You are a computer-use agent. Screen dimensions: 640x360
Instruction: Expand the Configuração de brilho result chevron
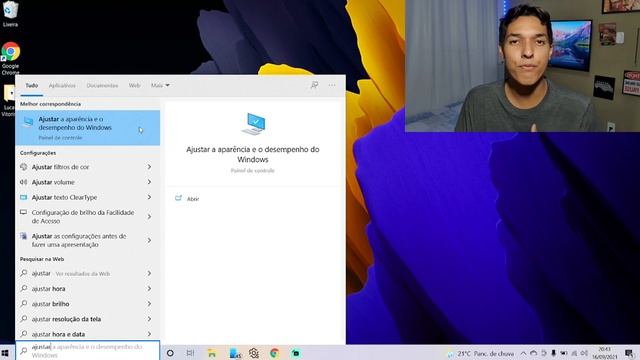click(x=149, y=216)
